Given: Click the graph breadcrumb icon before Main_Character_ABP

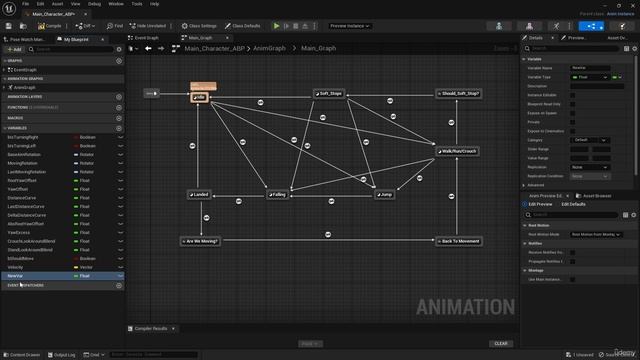Looking at the screenshot, I should pos(176,49).
